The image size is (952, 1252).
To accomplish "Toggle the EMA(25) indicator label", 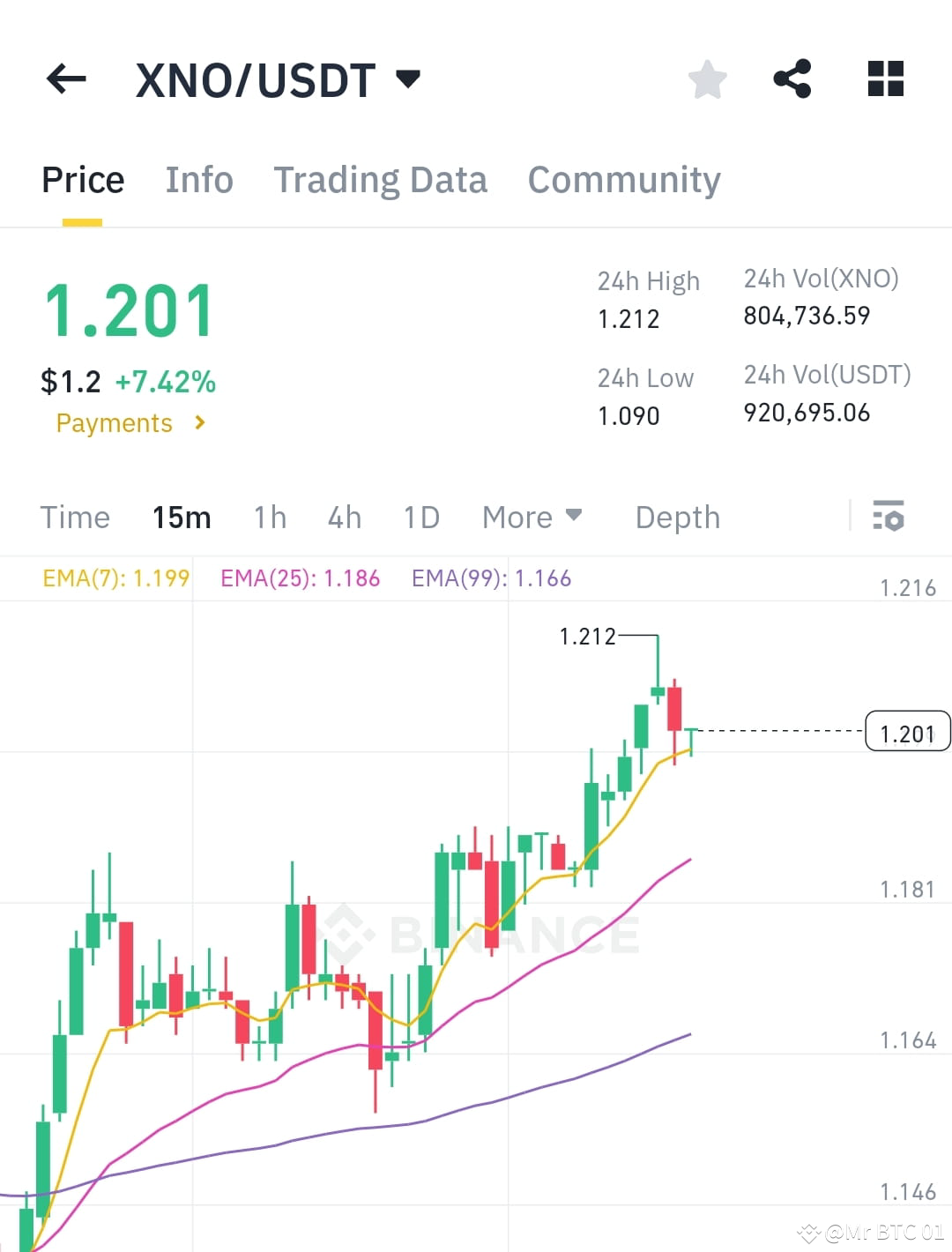I will (300, 578).
